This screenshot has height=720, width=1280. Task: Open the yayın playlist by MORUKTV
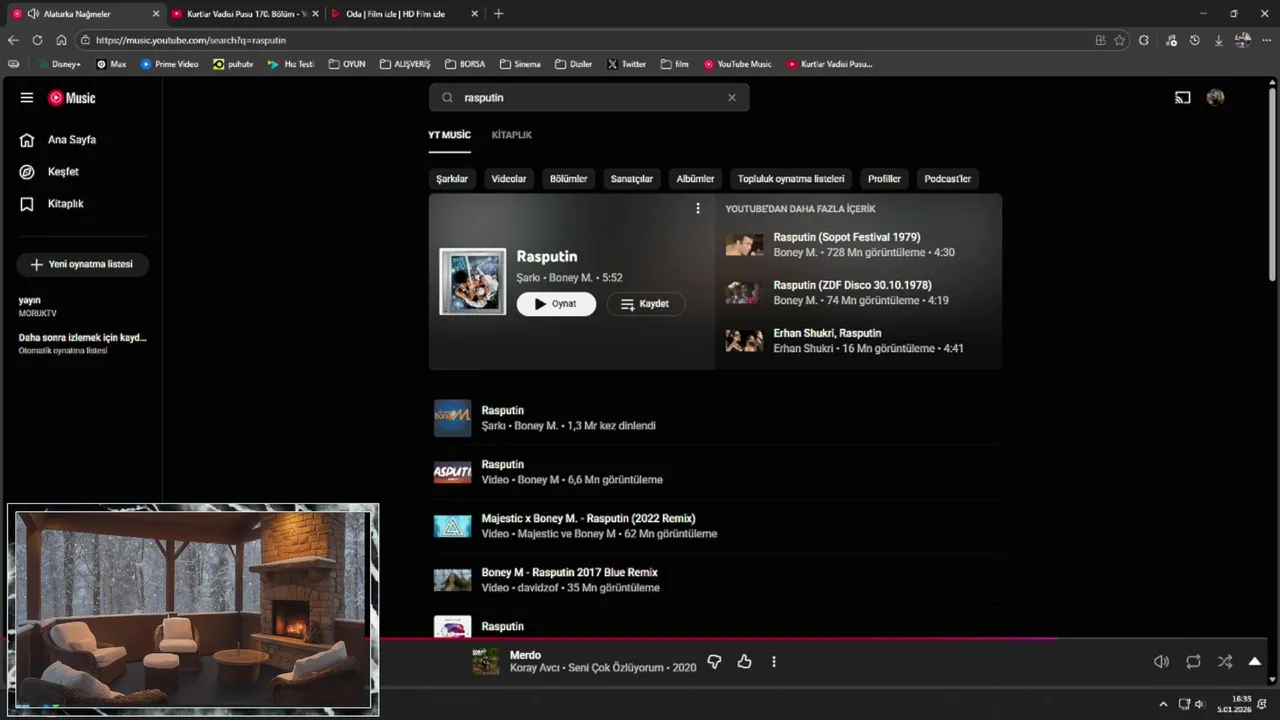tap(81, 306)
